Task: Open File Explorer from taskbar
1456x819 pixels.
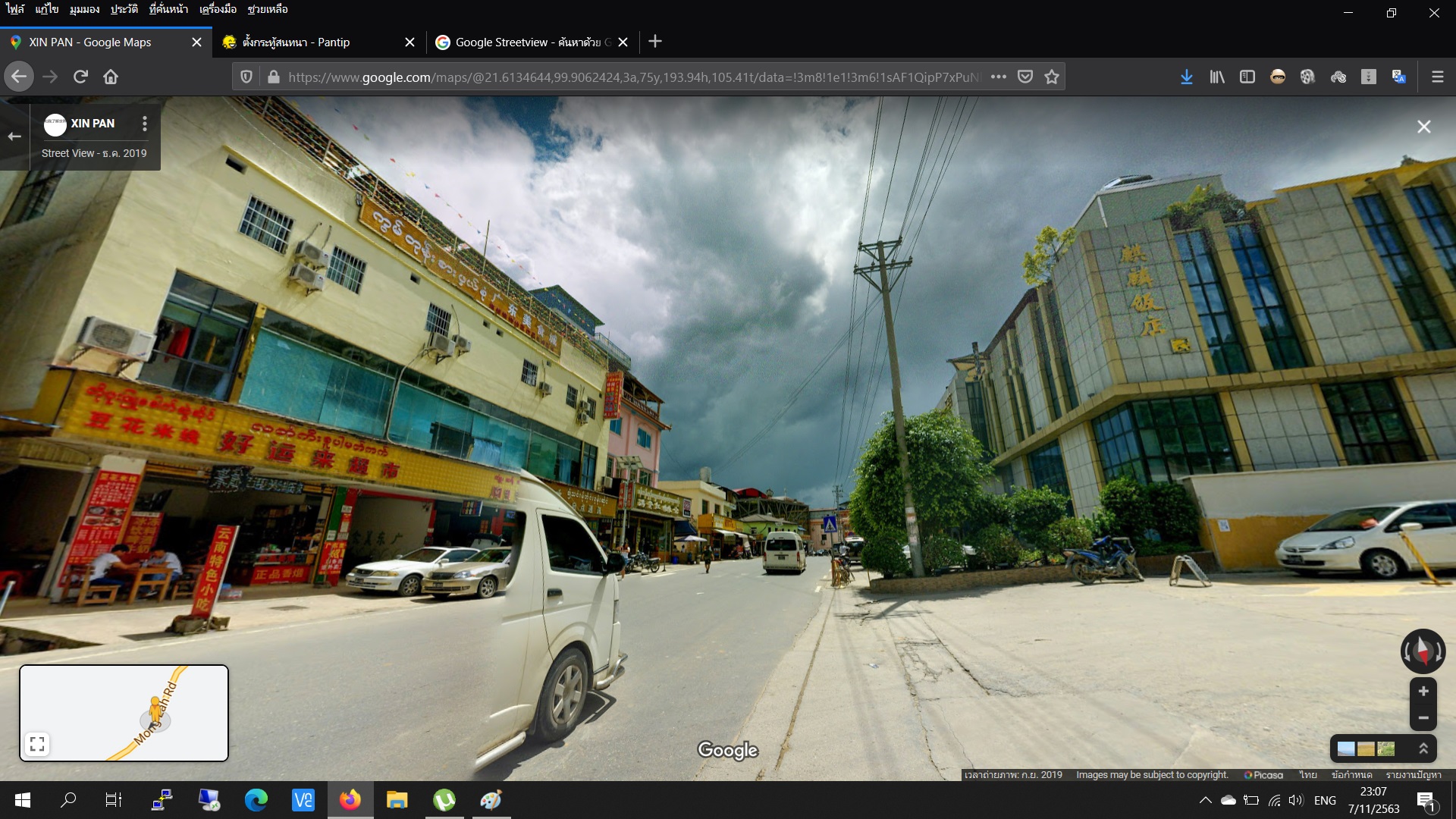Action: click(x=397, y=800)
